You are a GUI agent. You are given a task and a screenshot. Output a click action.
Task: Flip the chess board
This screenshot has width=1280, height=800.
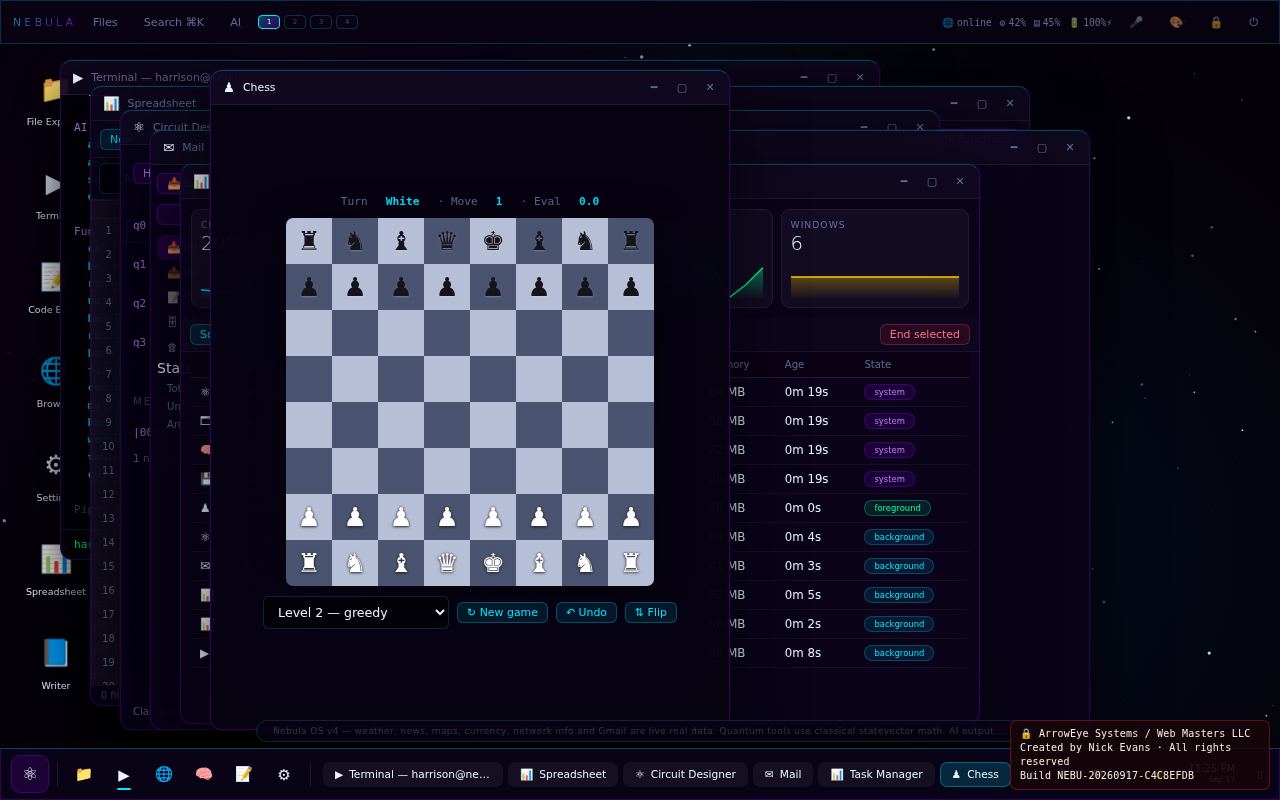point(651,612)
